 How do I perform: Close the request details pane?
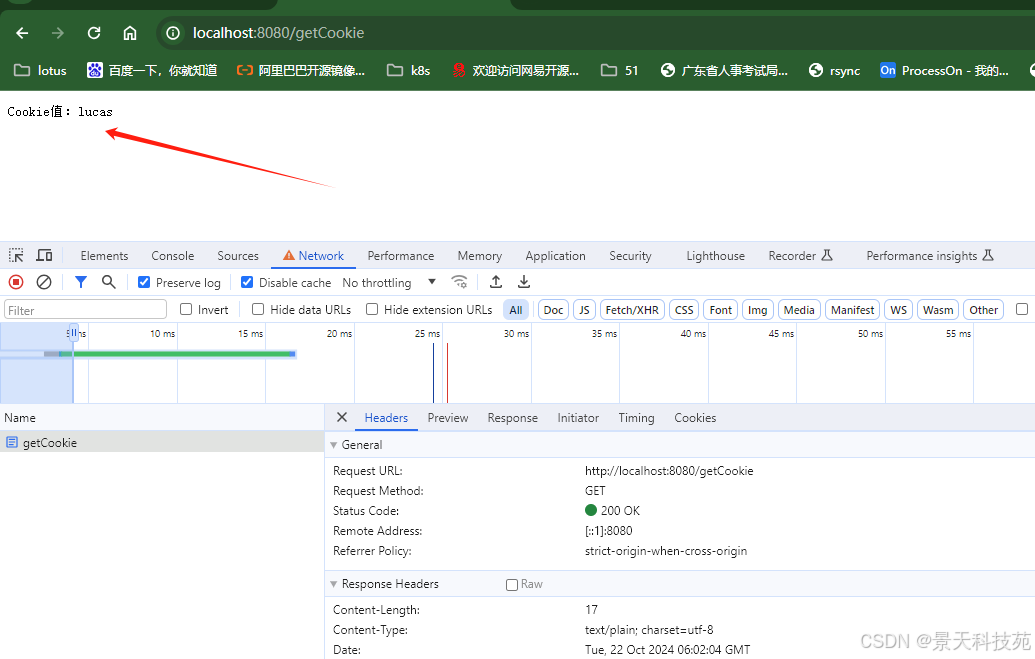click(342, 418)
